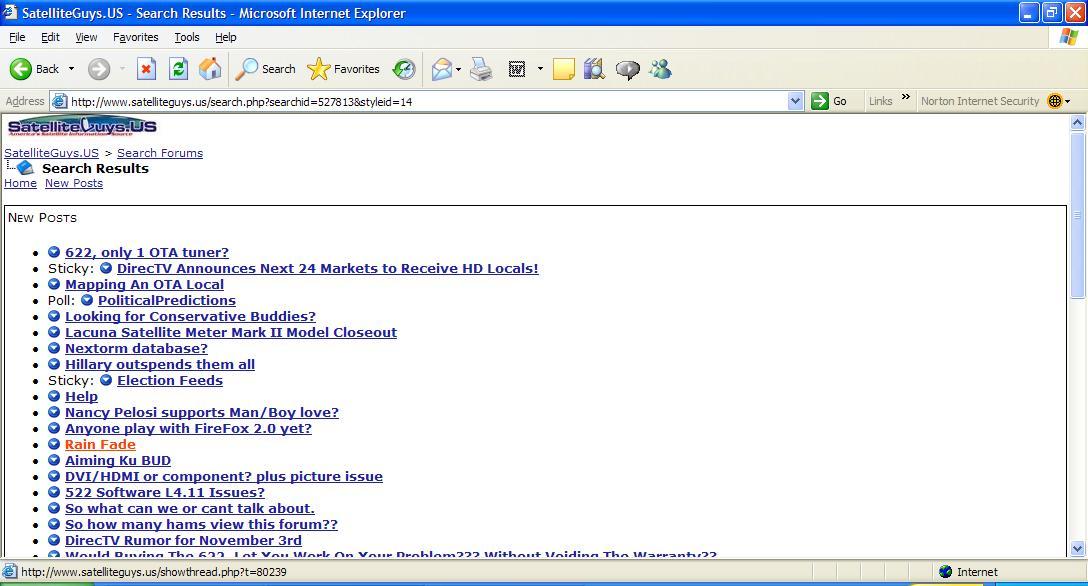This screenshot has height=586, width=1088.
Task: Open the Favorites menu
Action: [135, 37]
